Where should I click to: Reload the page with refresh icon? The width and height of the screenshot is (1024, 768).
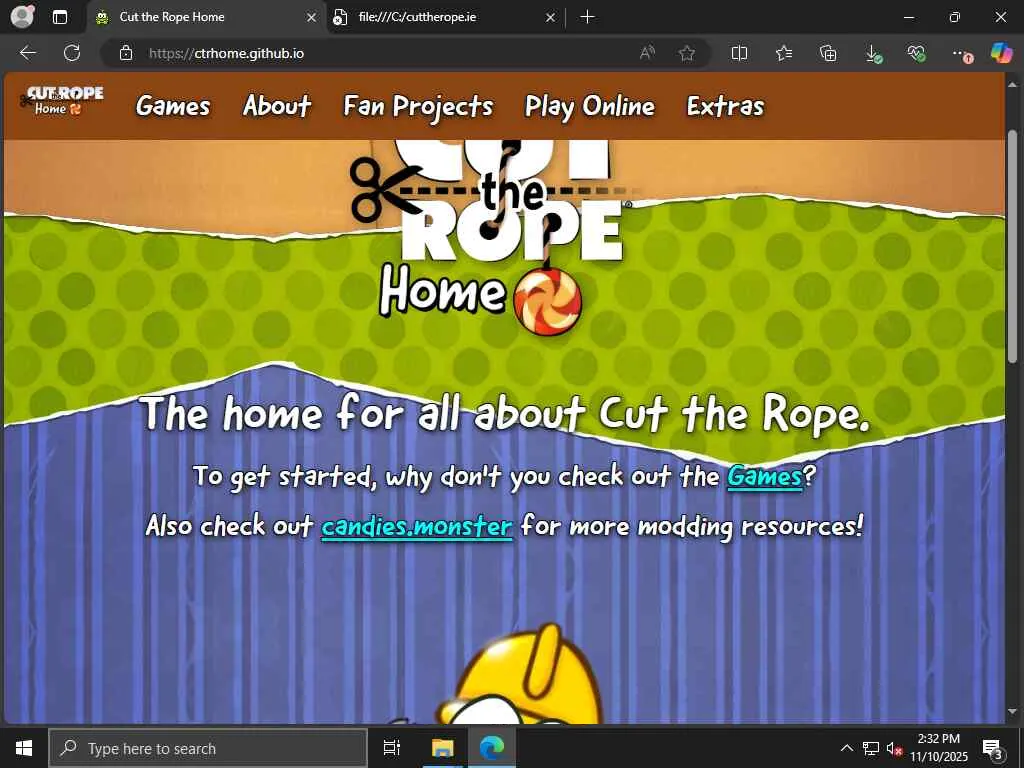72,53
